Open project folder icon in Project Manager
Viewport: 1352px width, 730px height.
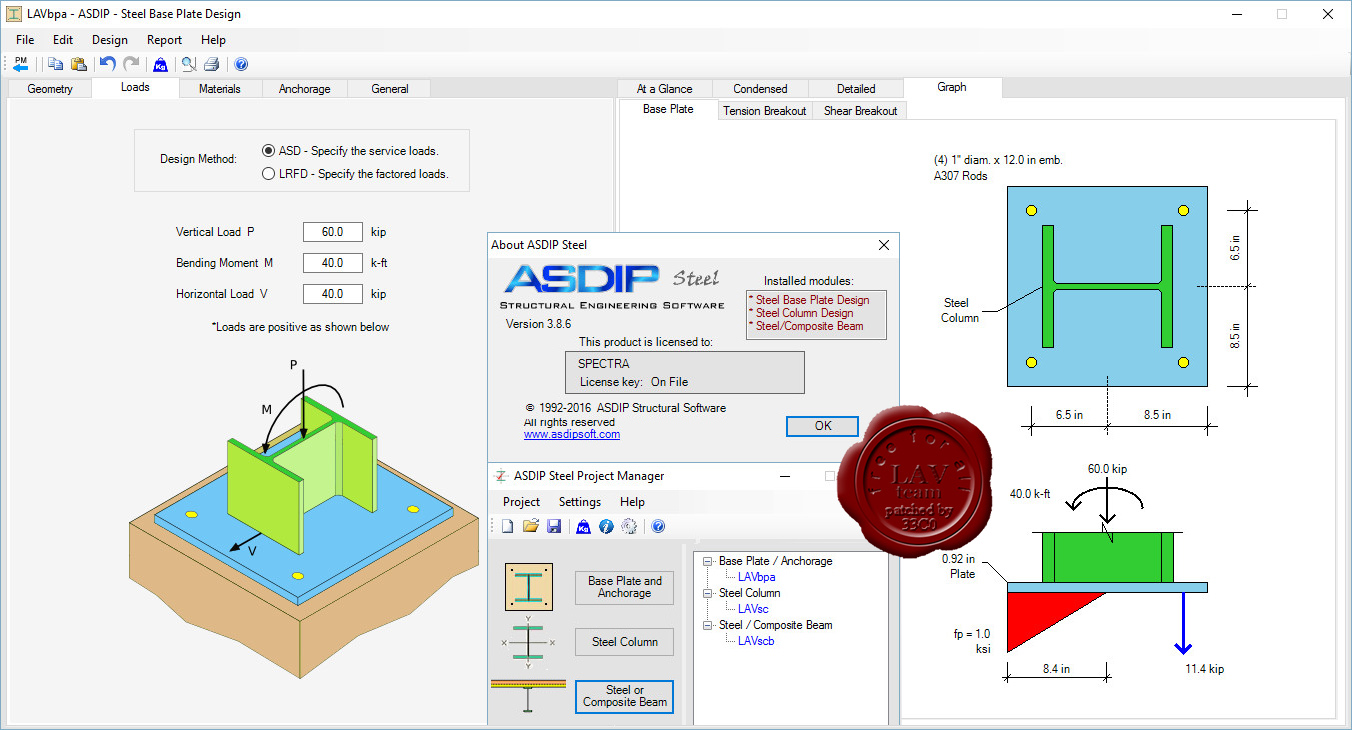(531, 526)
